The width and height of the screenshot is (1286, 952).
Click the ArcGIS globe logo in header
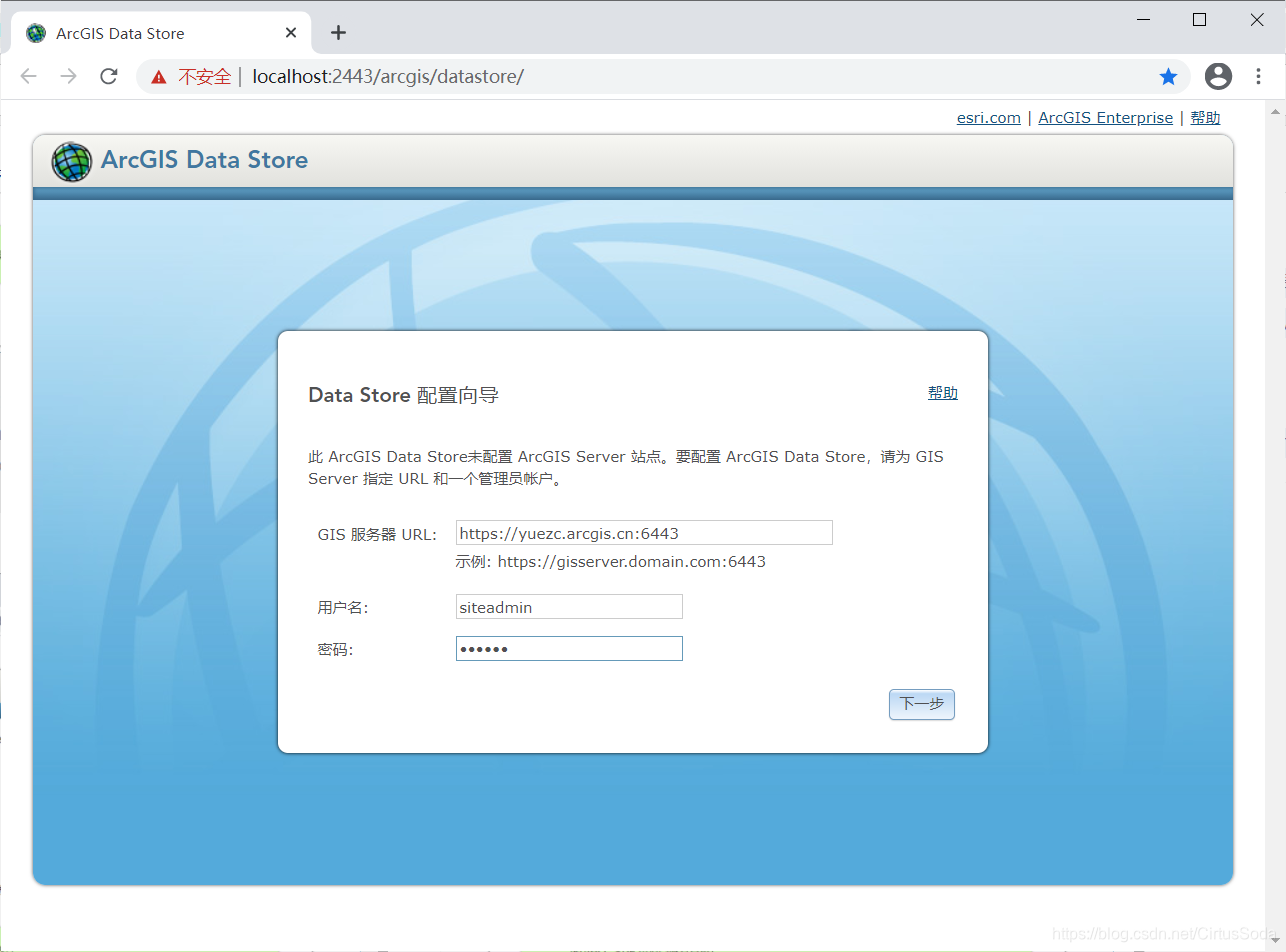(x=72, y=161)
